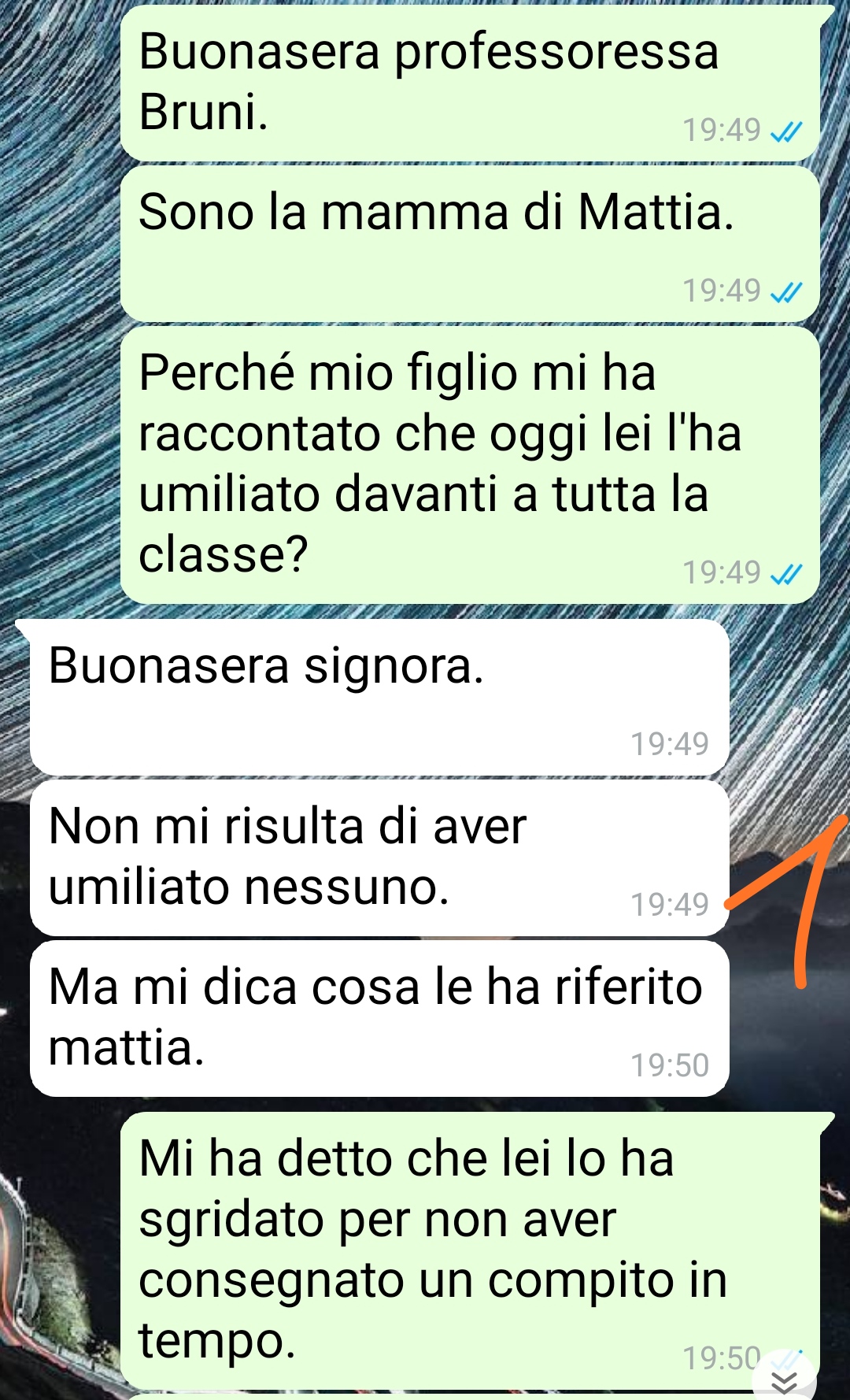Tap the 19:49 timestamp on 'Buonasera signora.'
Image resolution: width=850 pixels, height=1400 pixels.
pos(670,744)
